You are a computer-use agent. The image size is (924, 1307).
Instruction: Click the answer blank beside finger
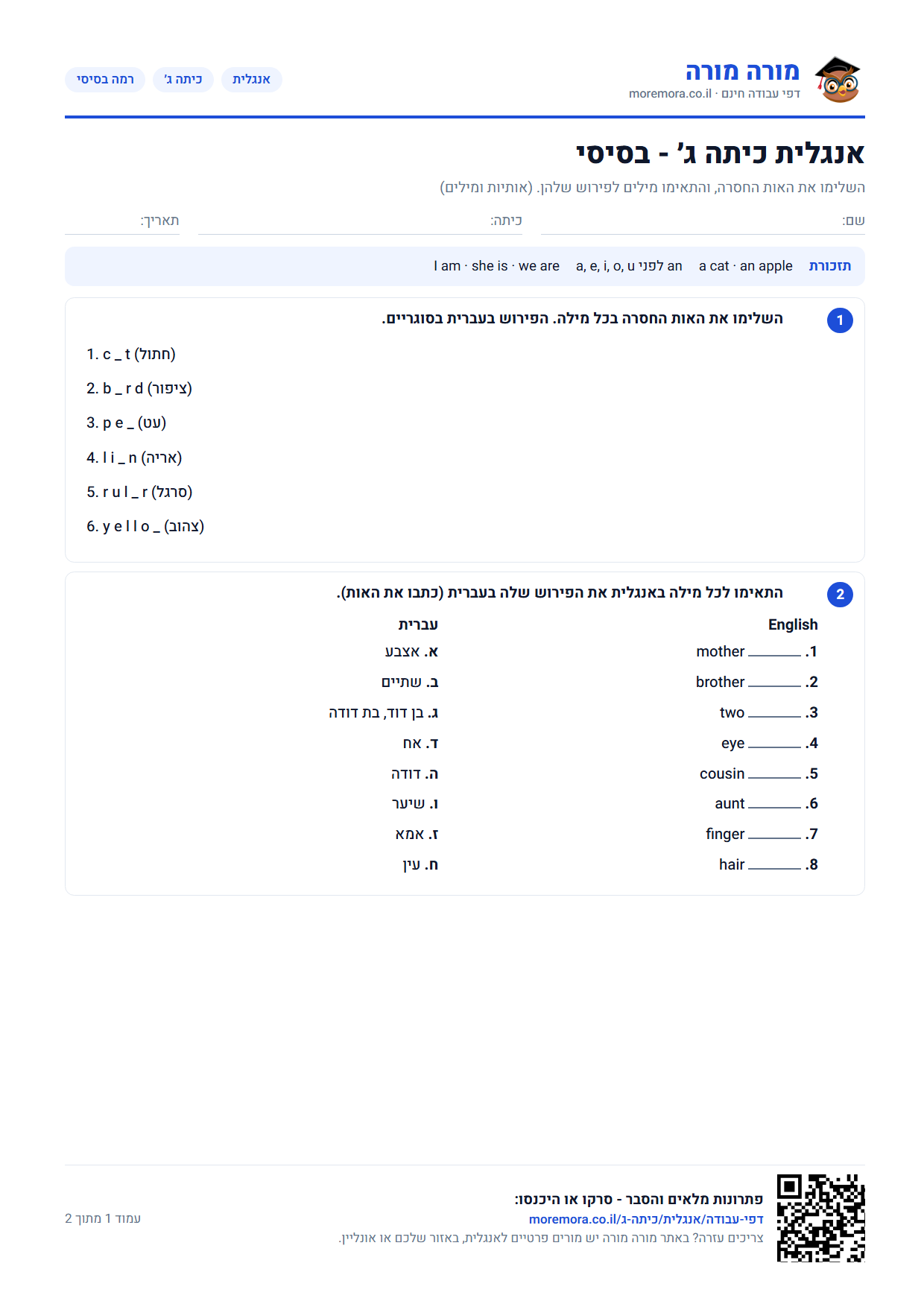tap(774, 835)
